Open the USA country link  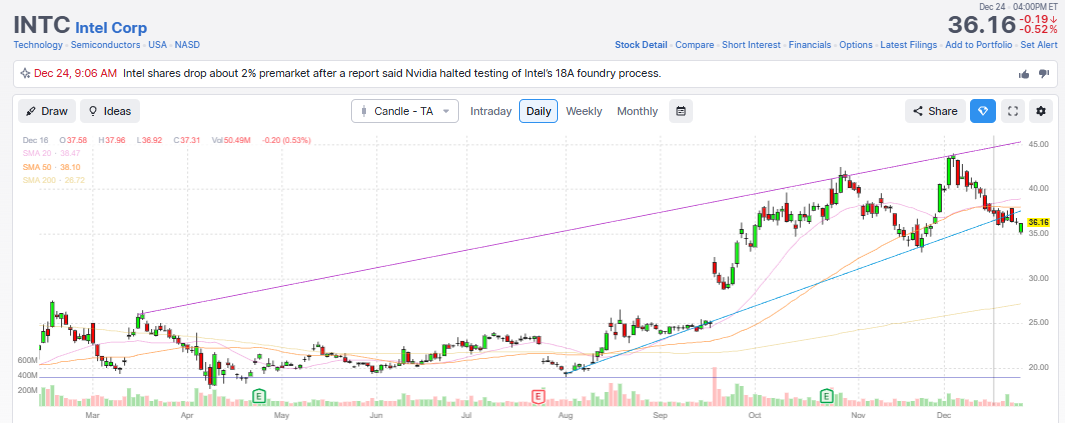(x=158, y=45)
